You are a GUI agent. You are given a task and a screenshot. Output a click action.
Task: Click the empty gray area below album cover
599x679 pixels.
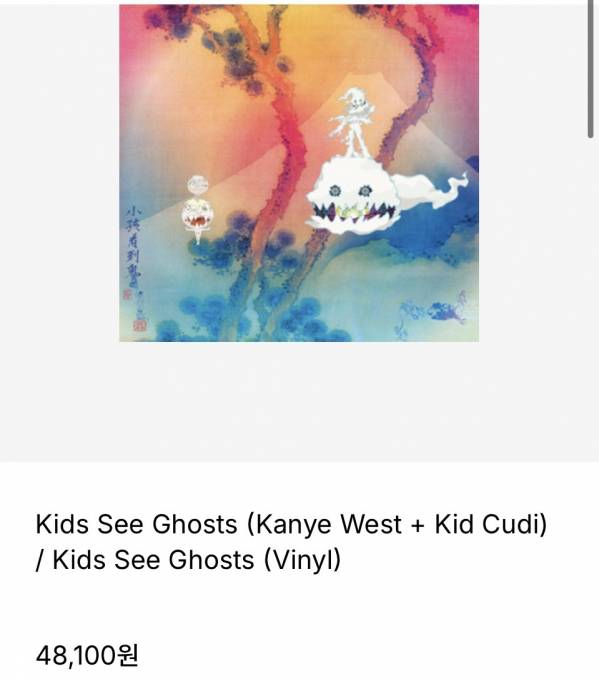299,401
